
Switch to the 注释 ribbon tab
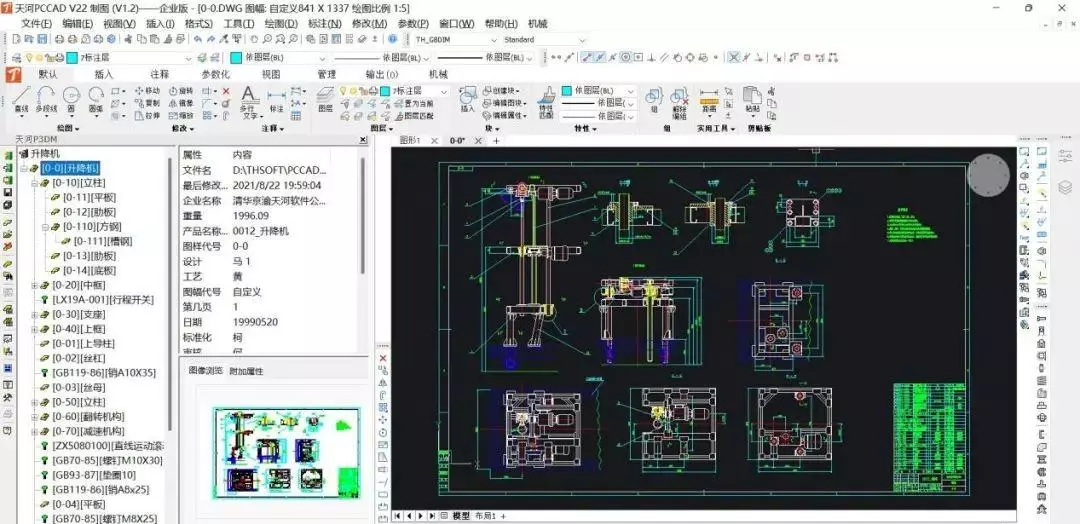point(159,74)
